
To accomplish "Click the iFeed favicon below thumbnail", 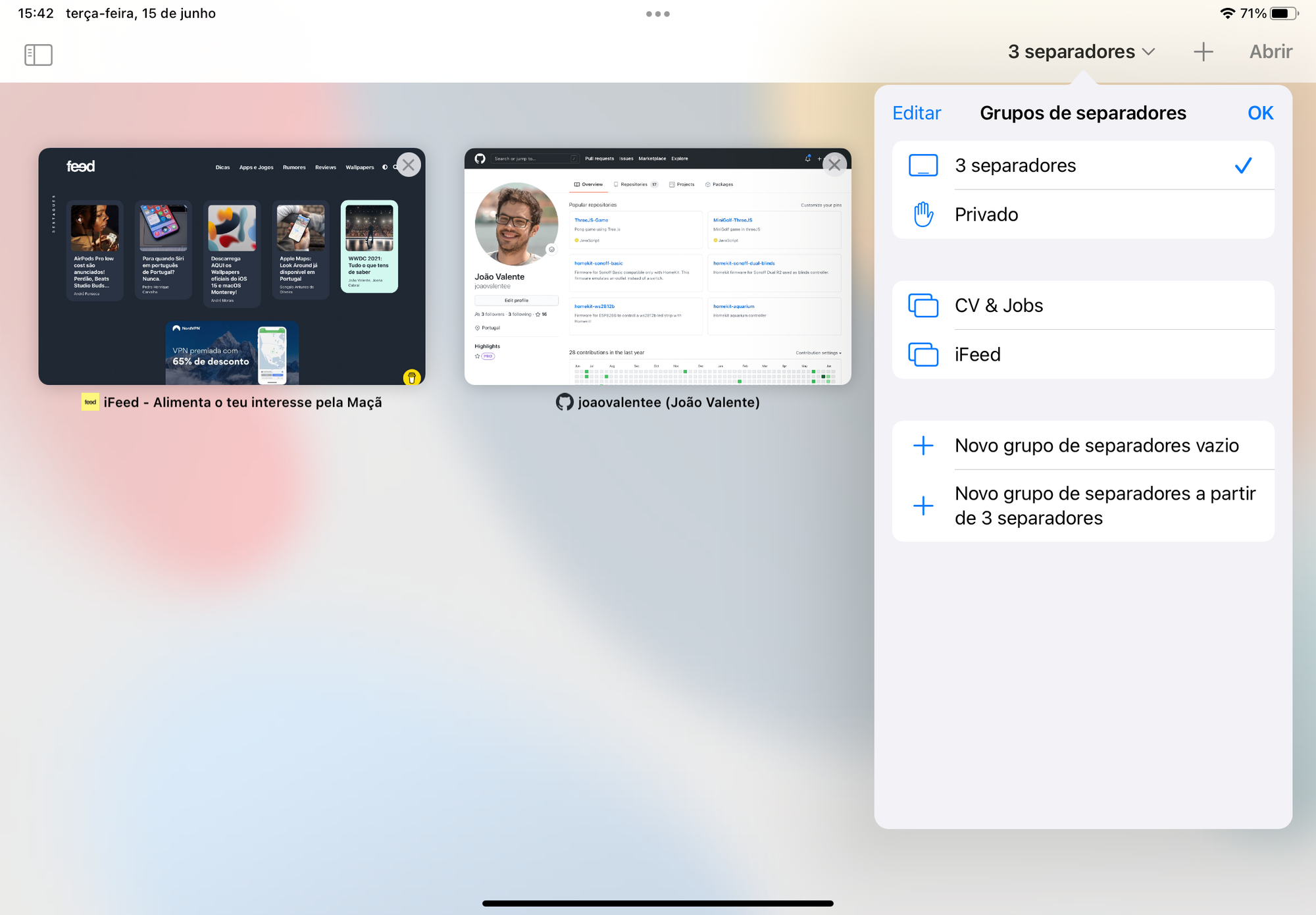I will (x=90, y=402).
